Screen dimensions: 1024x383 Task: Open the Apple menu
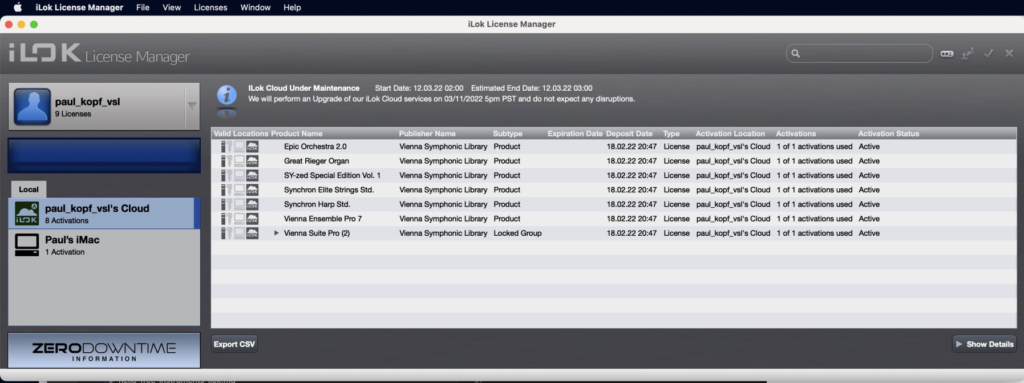[x=18, y=8]
